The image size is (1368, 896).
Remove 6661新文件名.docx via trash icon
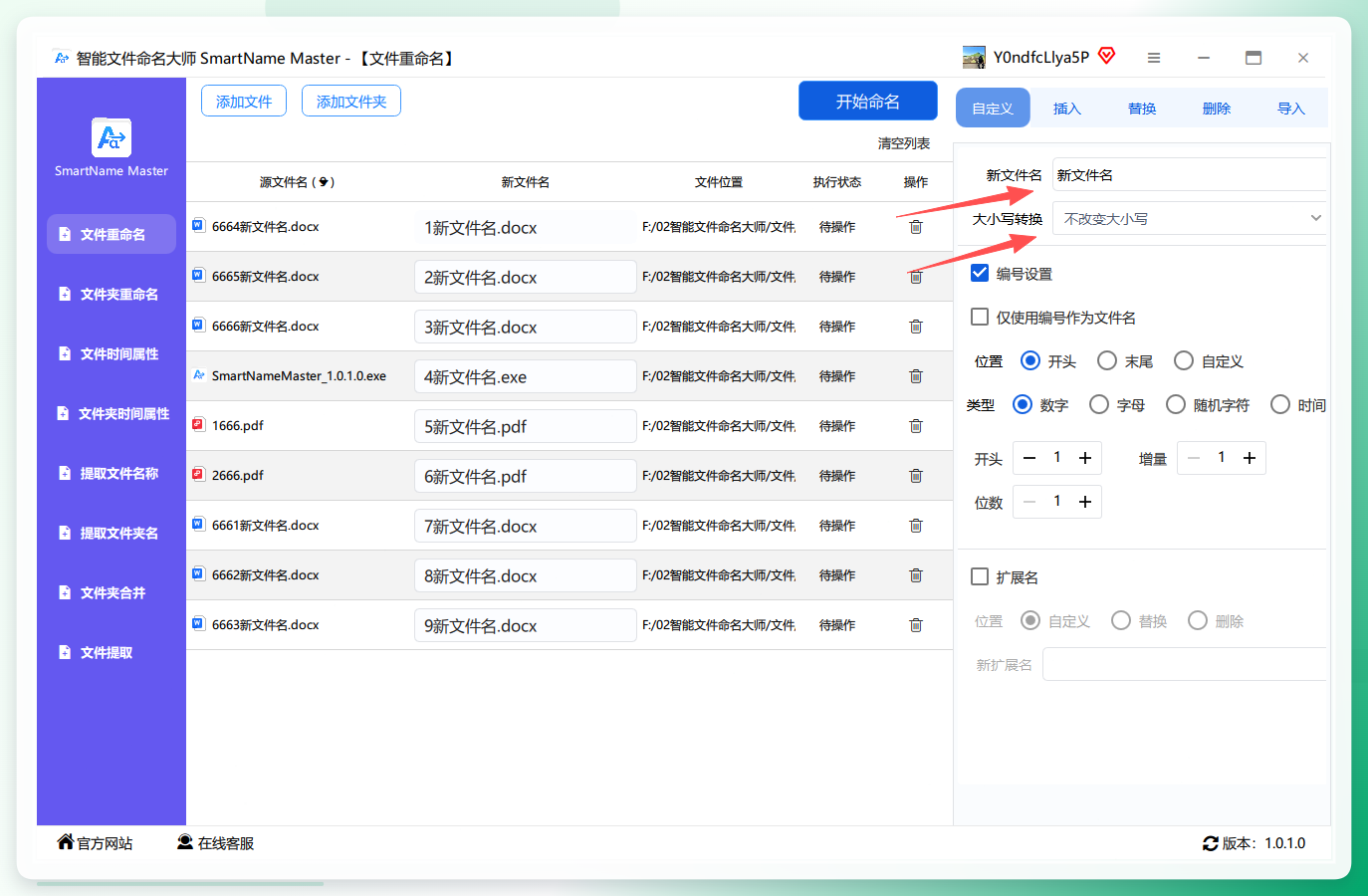[x=916, y=526]
